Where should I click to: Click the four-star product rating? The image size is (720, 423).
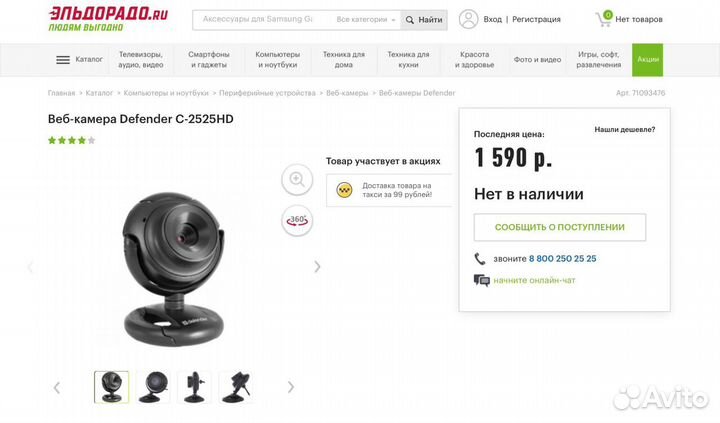point(72,140)
